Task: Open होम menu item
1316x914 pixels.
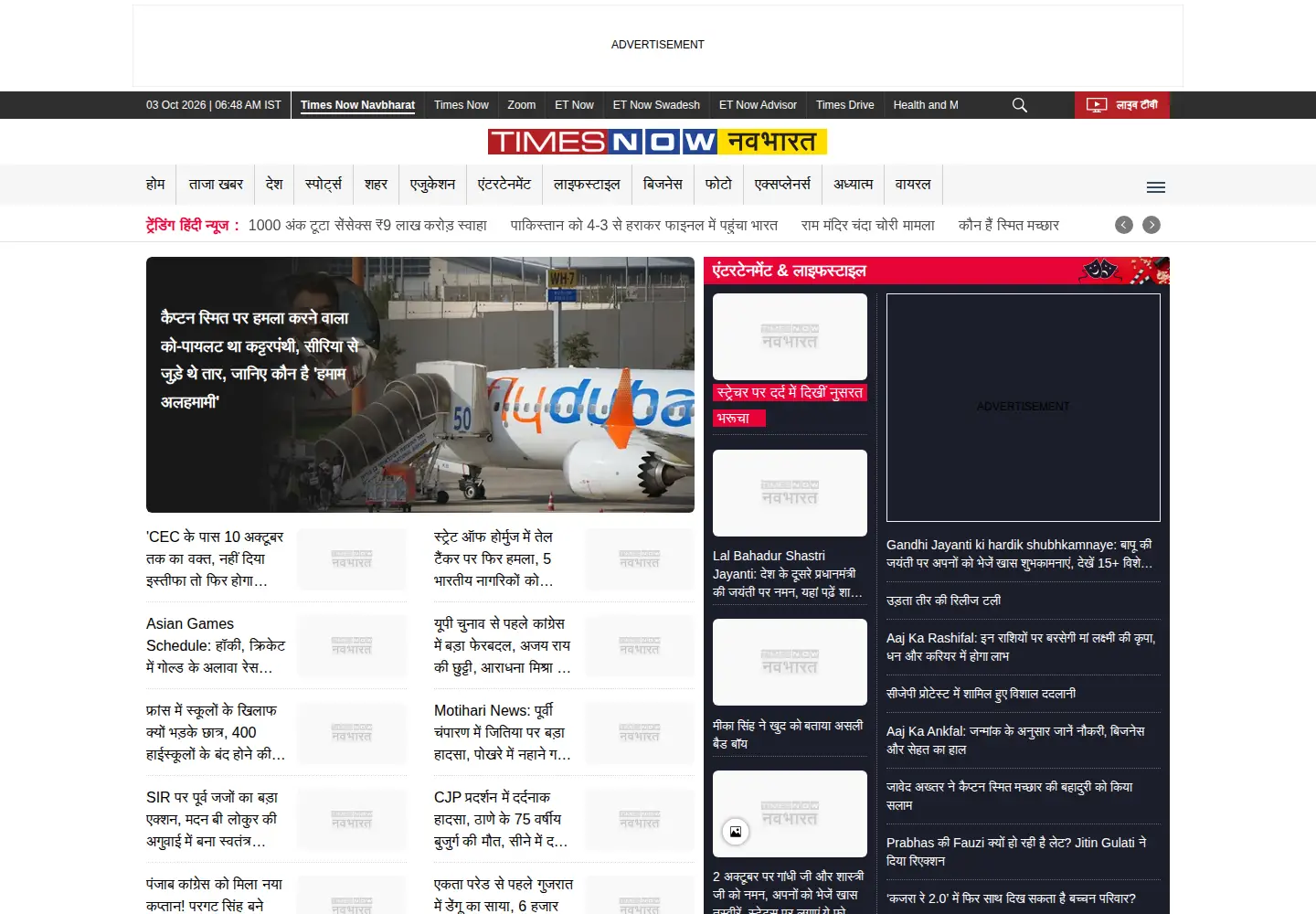Action: [x=155, y=185]
